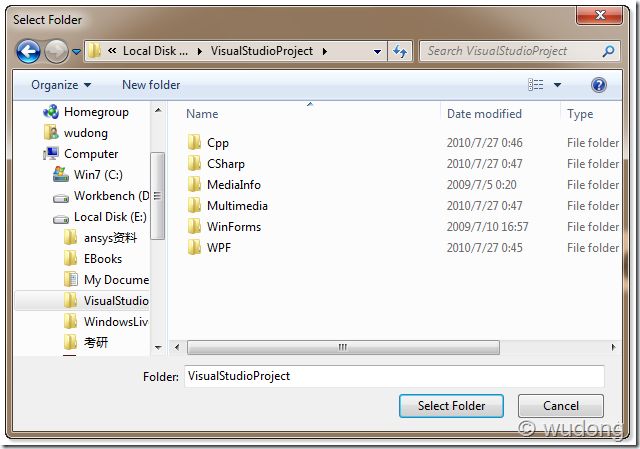Click the Workbench drive icon
Image resolution: width=640 pixels, height=449 pixels.
(x=61, y=198)
